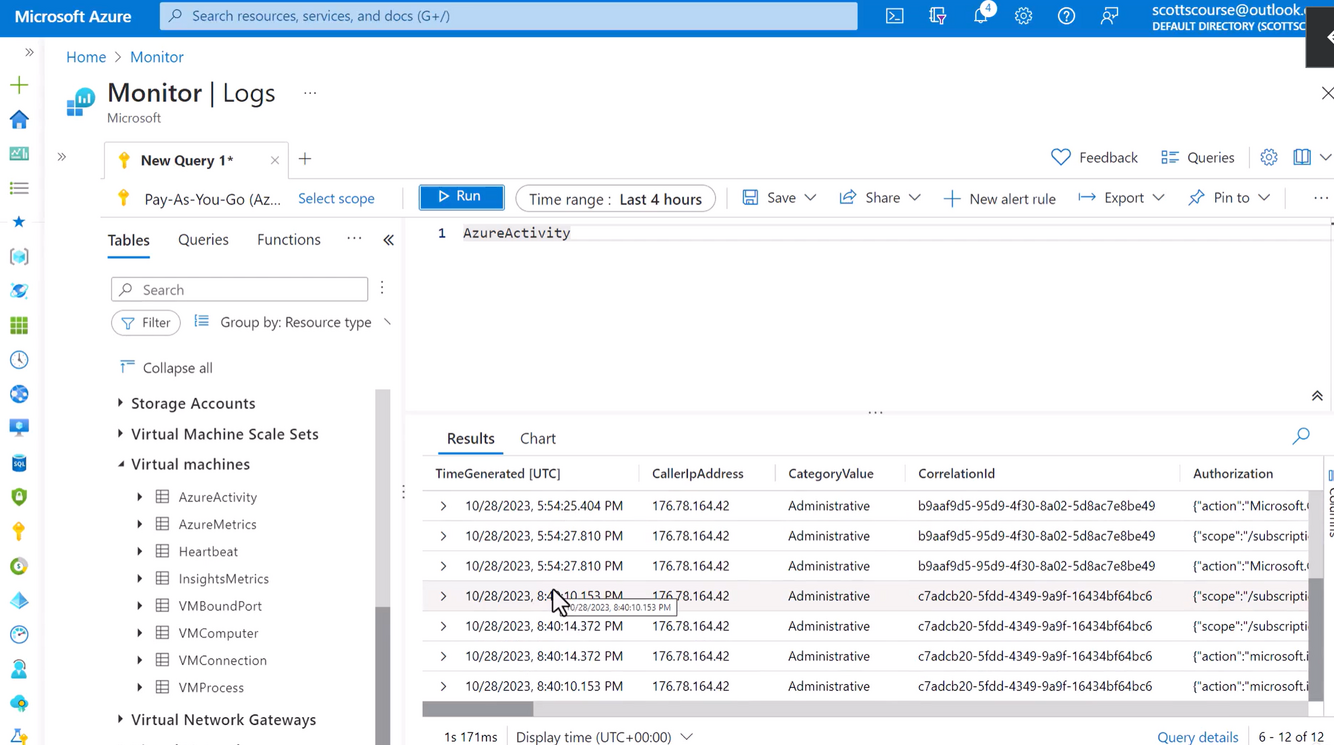Viewport: 1334px width, 745px height.
Task: Expand the Heartbeat table node
Action: (x=140, y=552)
